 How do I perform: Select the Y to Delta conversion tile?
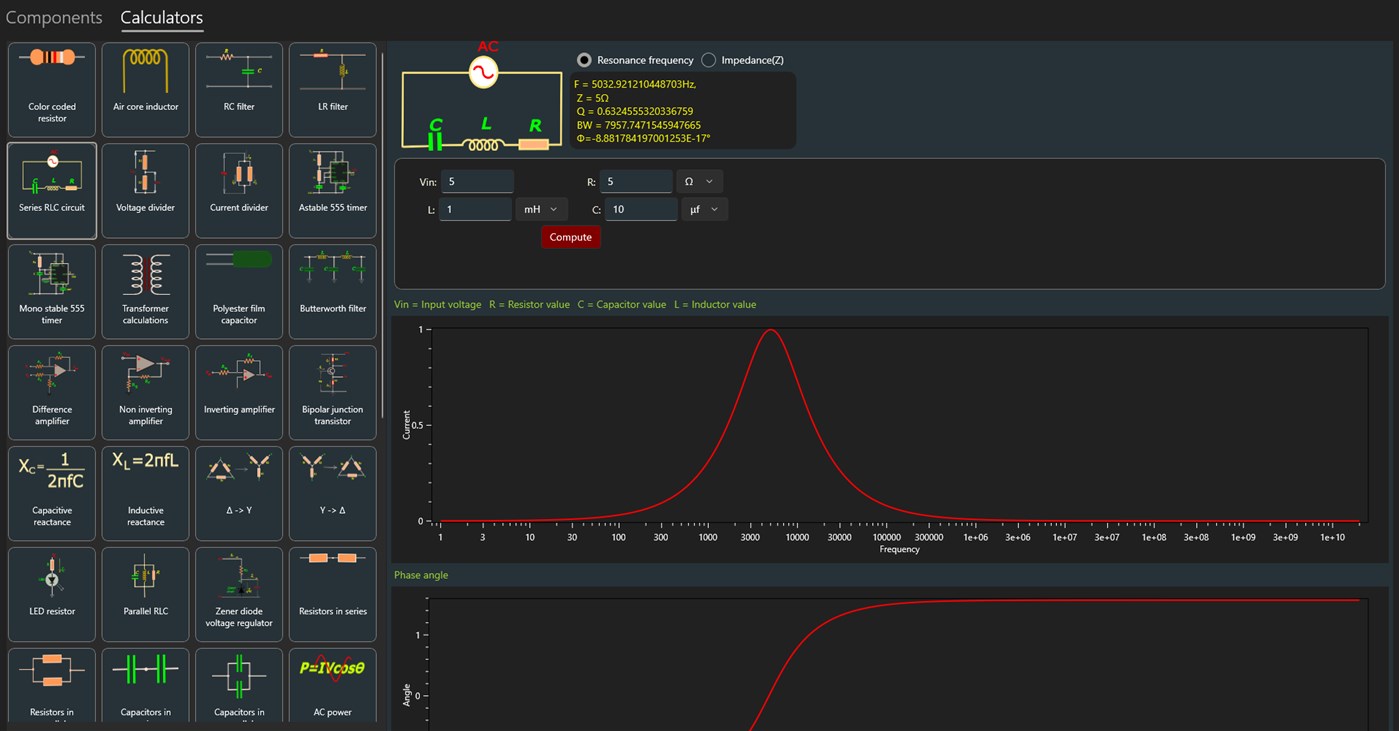(333, 494)
